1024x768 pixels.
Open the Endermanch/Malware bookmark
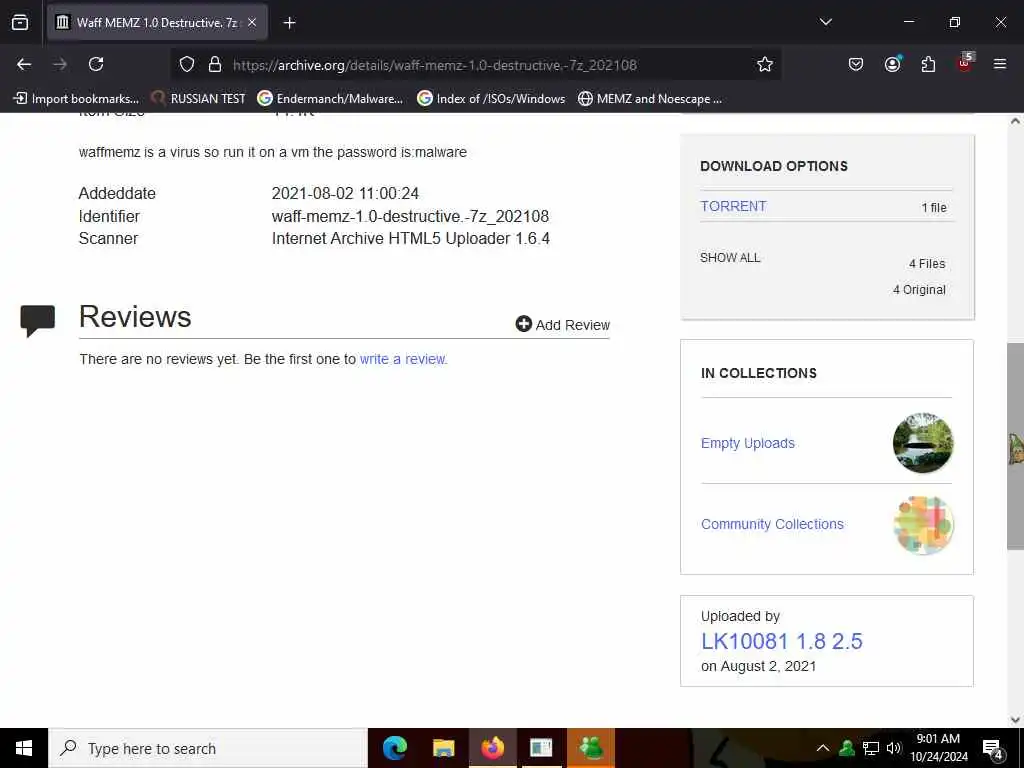330,99
